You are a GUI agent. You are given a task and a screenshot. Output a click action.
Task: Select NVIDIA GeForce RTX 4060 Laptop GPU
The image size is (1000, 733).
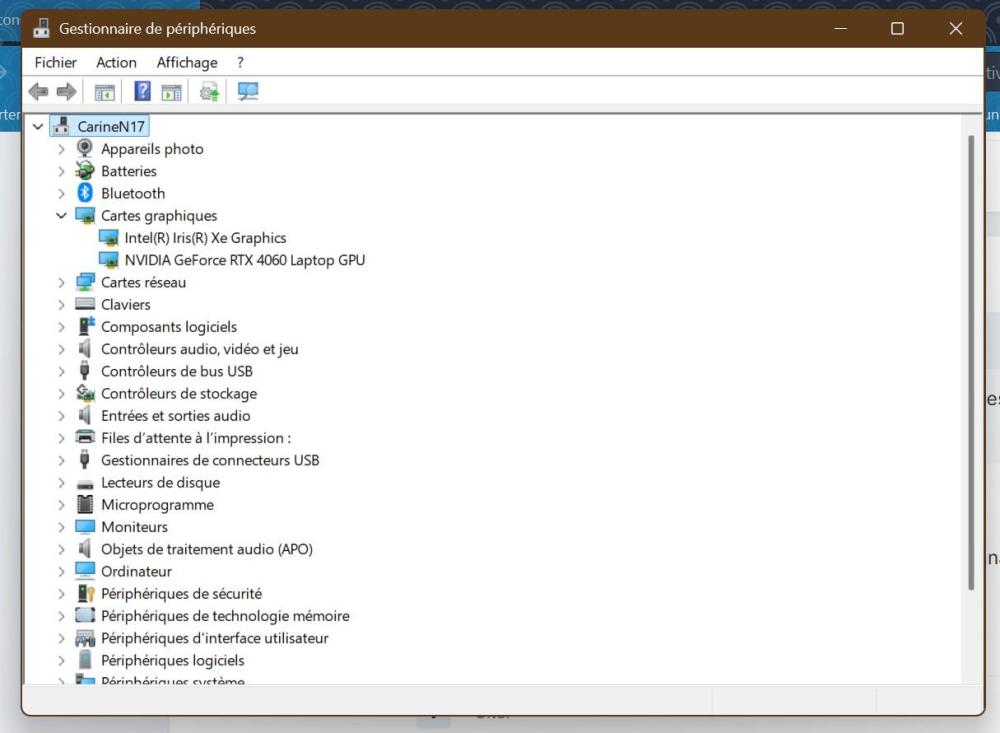[x=244, y=260]
